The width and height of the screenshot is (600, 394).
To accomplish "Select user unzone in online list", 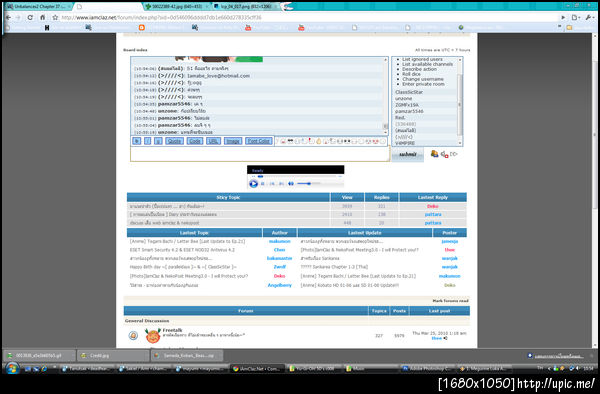I will click(x=403, y=99).
